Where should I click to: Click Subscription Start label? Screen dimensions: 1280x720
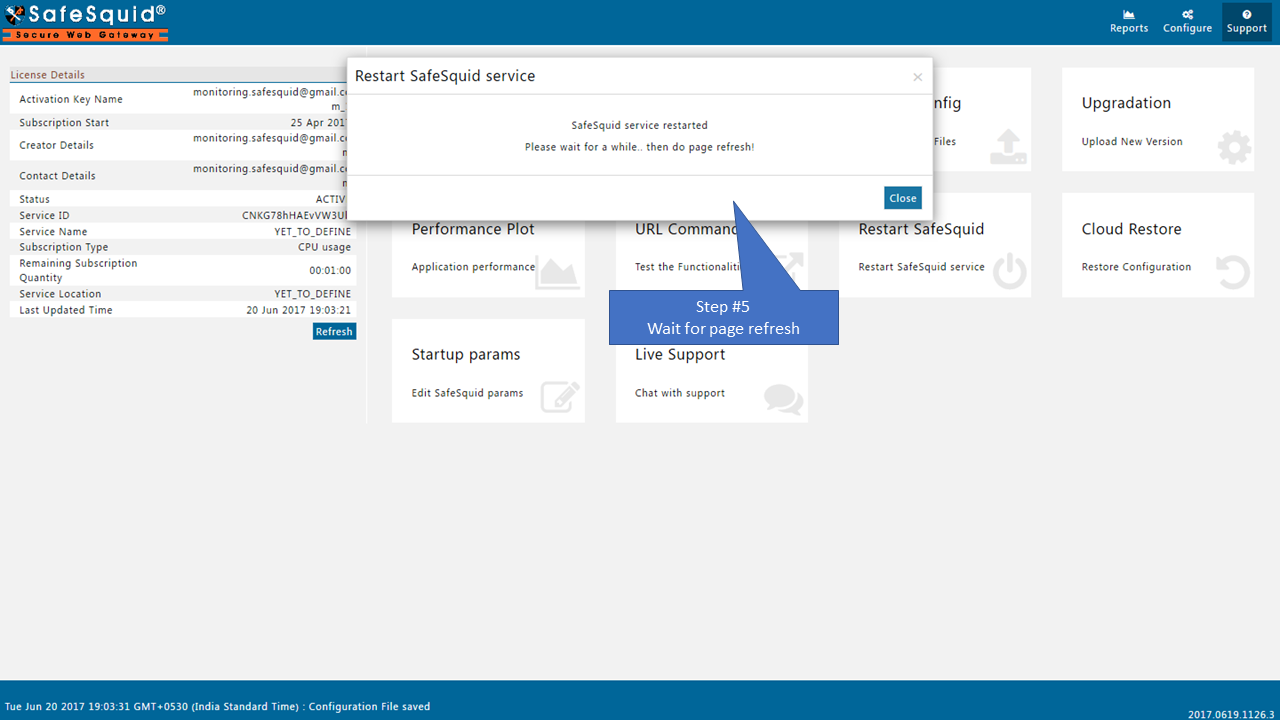(x=64, y=123)
